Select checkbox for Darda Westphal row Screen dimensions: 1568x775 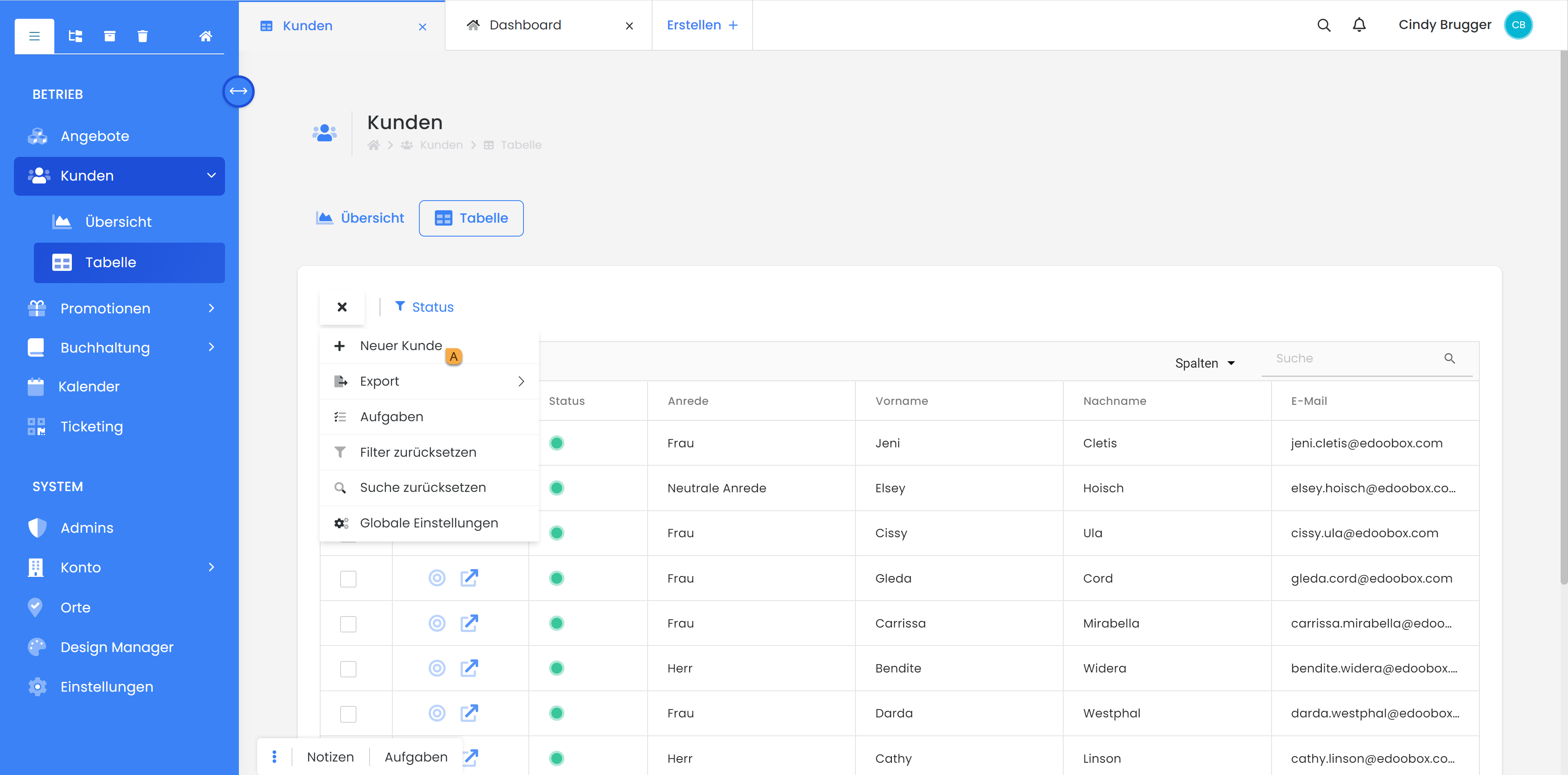(x=348, y=713)
